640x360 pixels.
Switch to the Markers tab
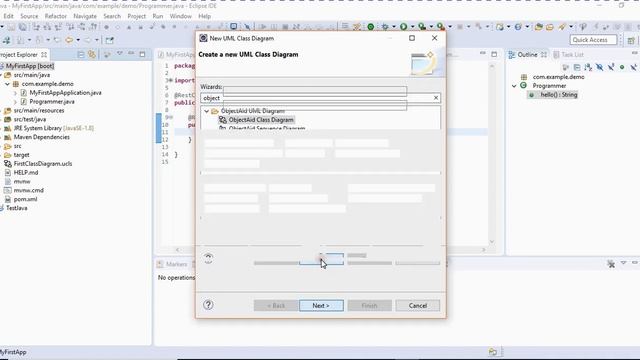[172, 264]
